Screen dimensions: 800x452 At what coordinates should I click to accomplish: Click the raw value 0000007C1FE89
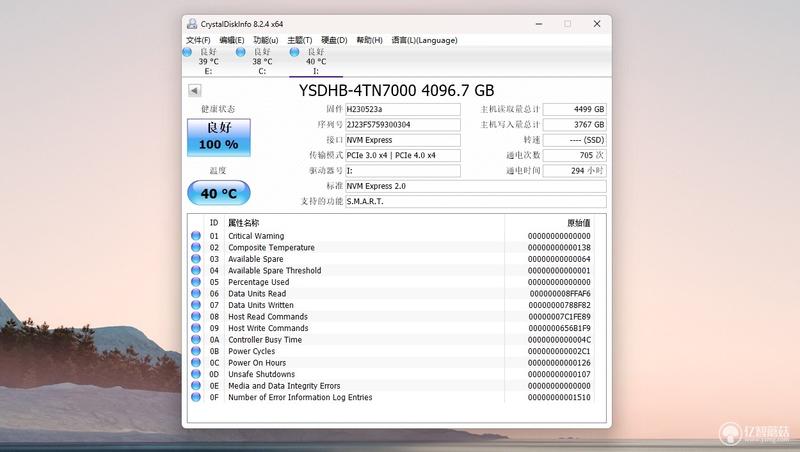tap(559, 316)
